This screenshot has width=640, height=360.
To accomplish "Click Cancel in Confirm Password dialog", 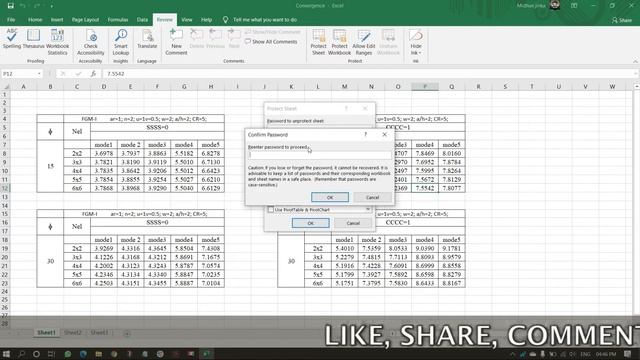I will [372, 197].
